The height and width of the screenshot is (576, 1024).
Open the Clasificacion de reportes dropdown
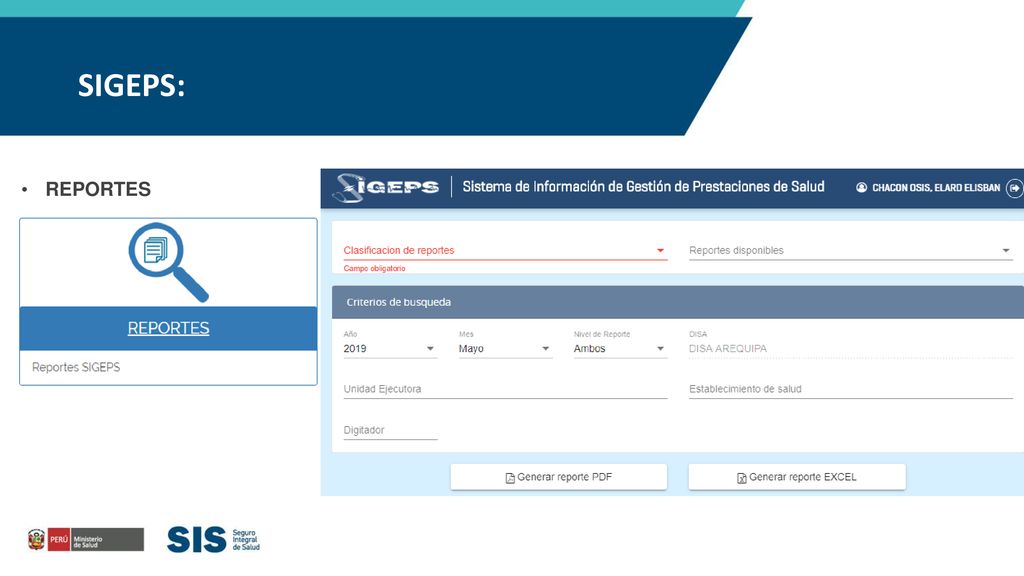coord(505,250)
